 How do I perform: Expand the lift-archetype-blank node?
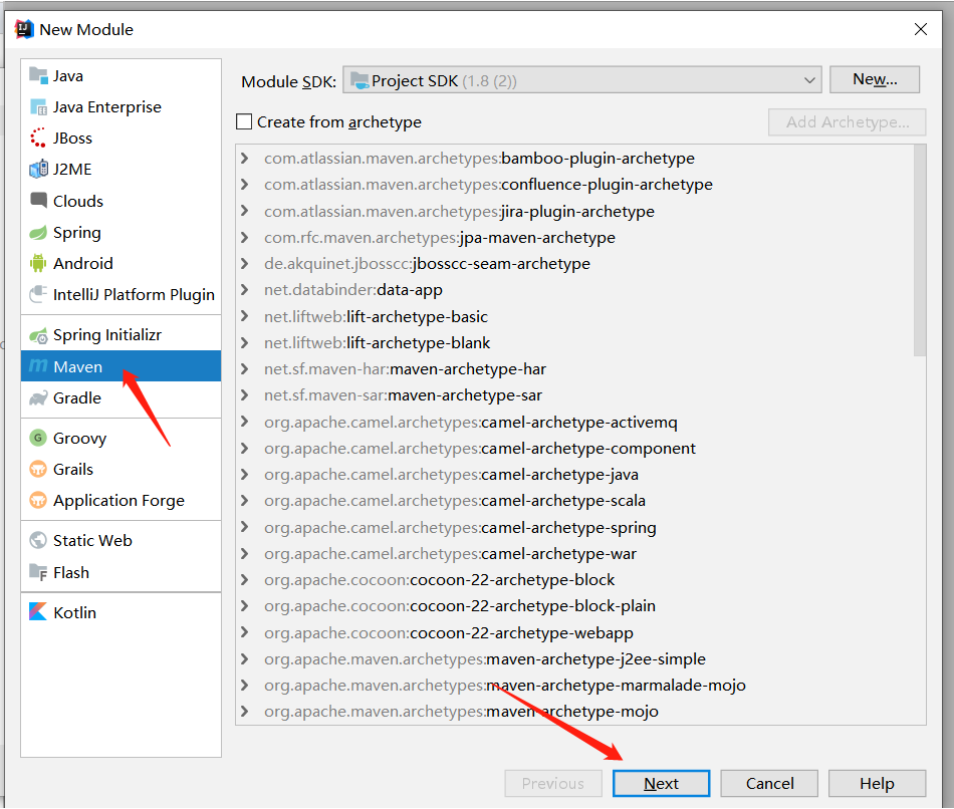click(x=245, y=342)
